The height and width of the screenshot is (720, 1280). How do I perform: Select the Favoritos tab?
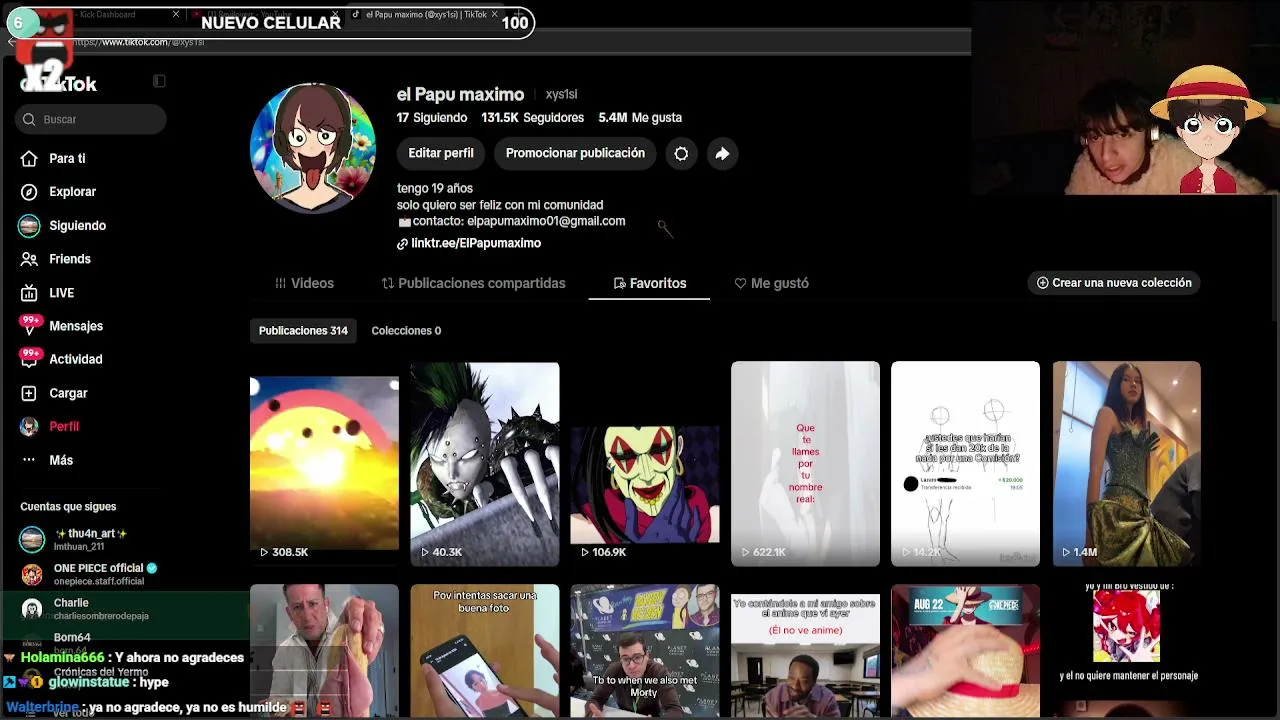pos(649,283)
